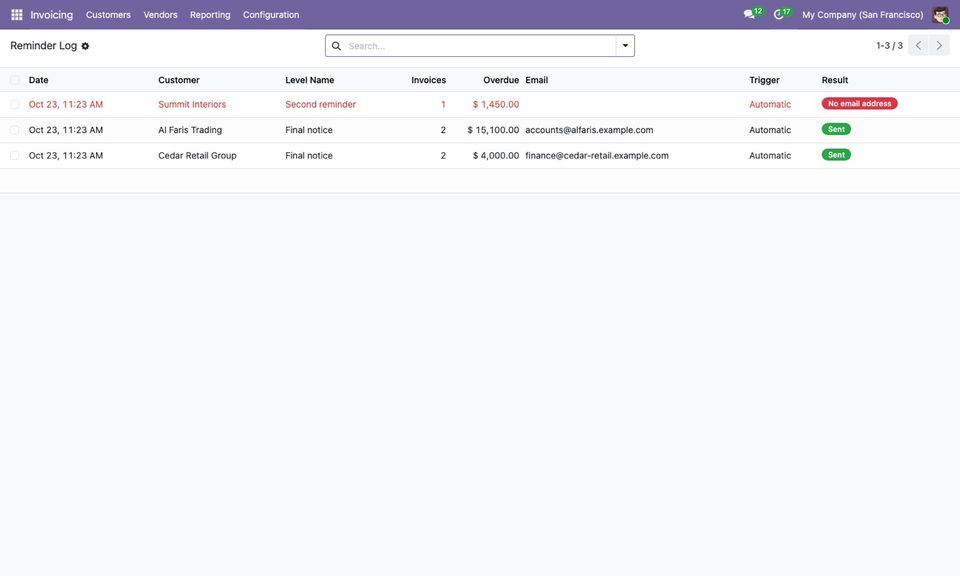Click the $ 15,100.00 overdue amount

[x=493, y=130]
